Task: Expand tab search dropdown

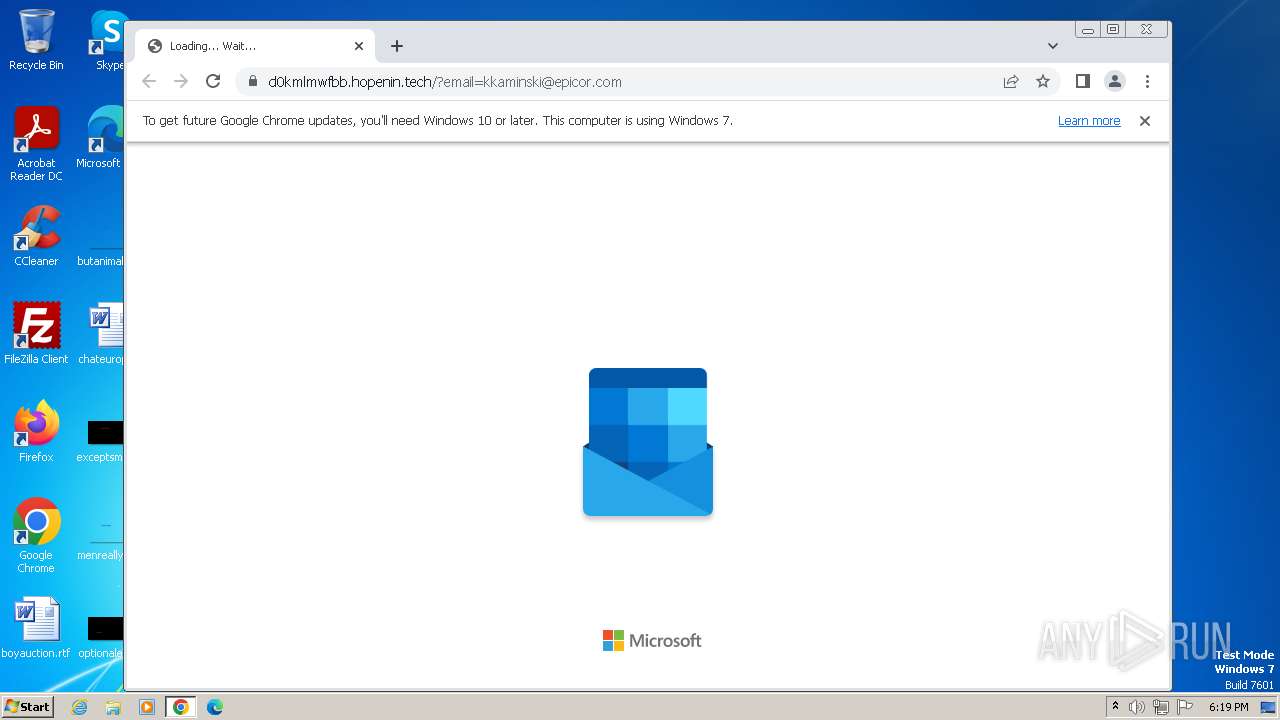Action: 1053,46
